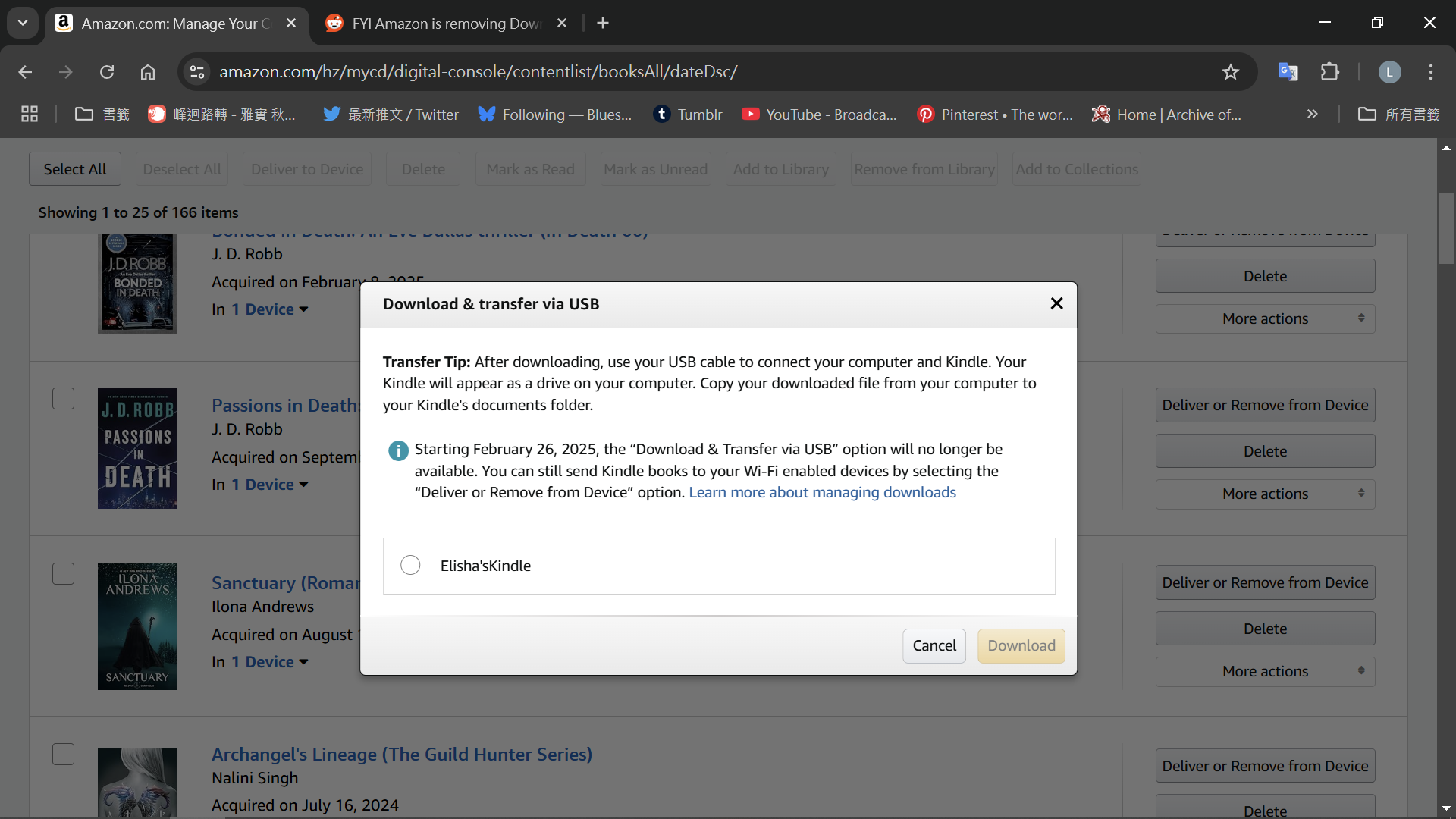This screenshot has height=819, width=1456.
Task: Go forward in browser history
Action: pyautogui.click(x=66, y=72)
